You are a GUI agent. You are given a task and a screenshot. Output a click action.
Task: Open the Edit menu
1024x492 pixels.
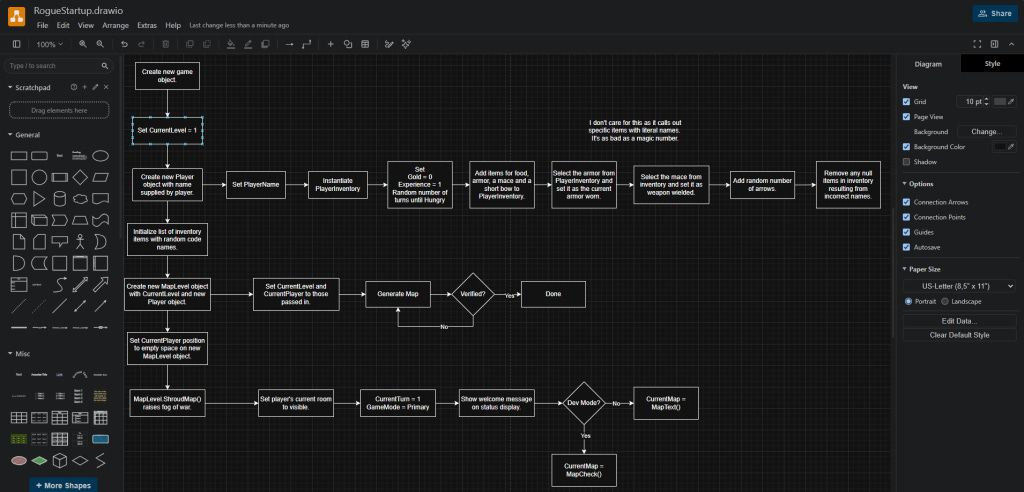(63, 25)
